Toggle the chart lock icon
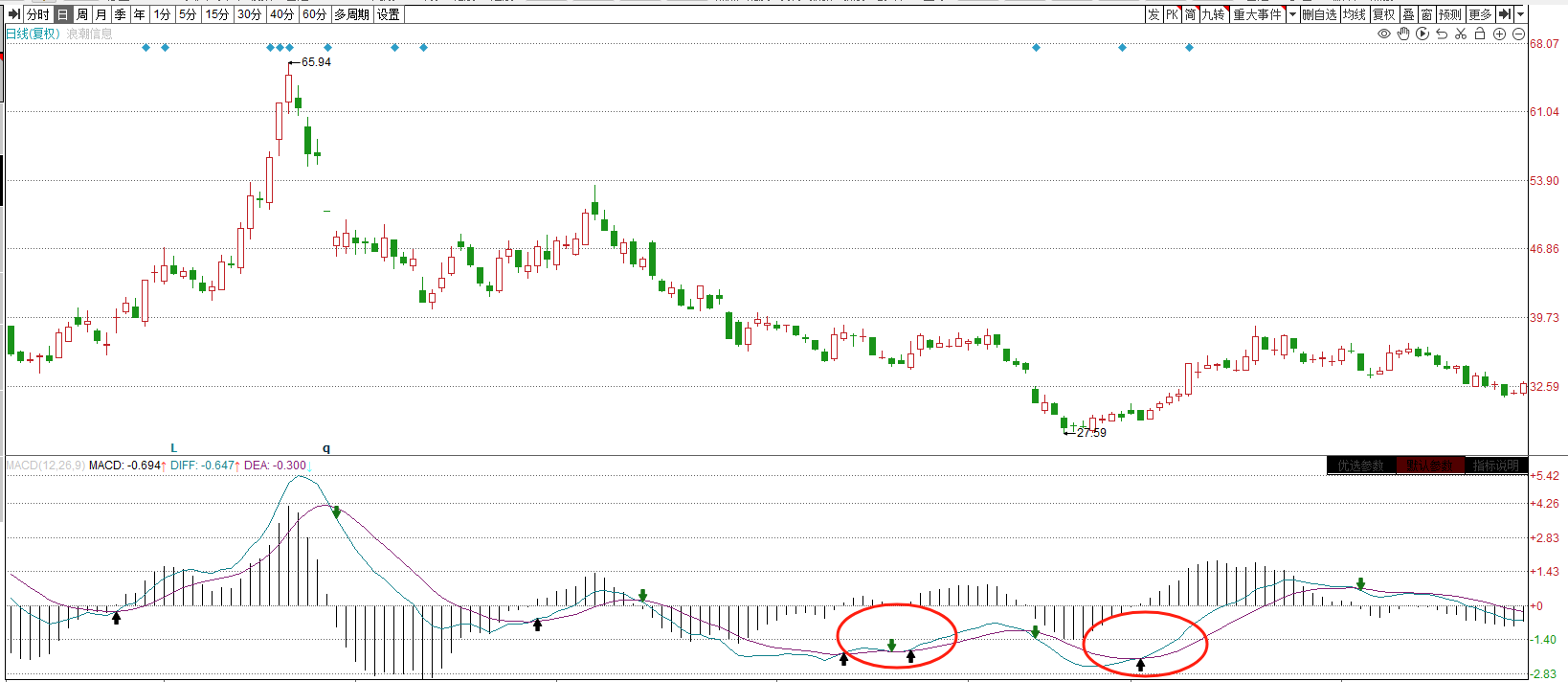 click(x=1480, y=34)
